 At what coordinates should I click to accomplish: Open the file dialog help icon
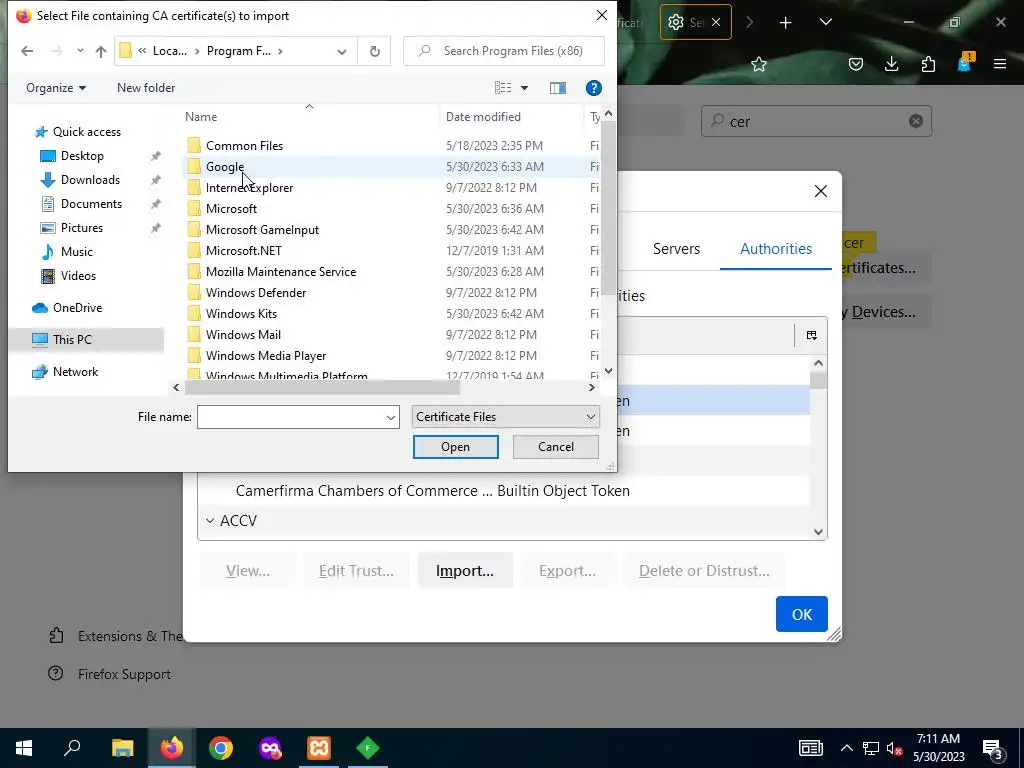[594, 88]
